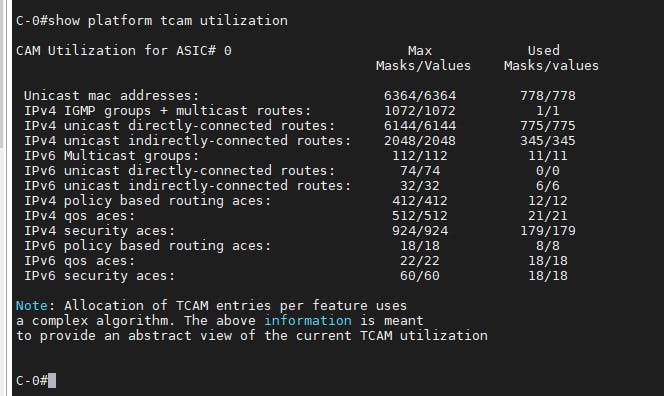Viewport: 664px width, 396px height.
Task: Click 'IPv4 IGMP groups + multicast routes' label
Action: [167, 111]
